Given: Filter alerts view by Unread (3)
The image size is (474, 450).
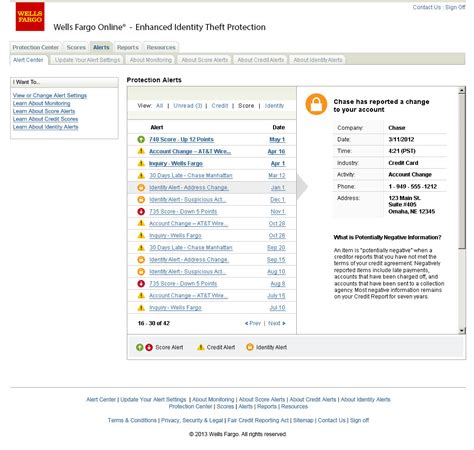Looking at the screenshot, I should 188,106.
